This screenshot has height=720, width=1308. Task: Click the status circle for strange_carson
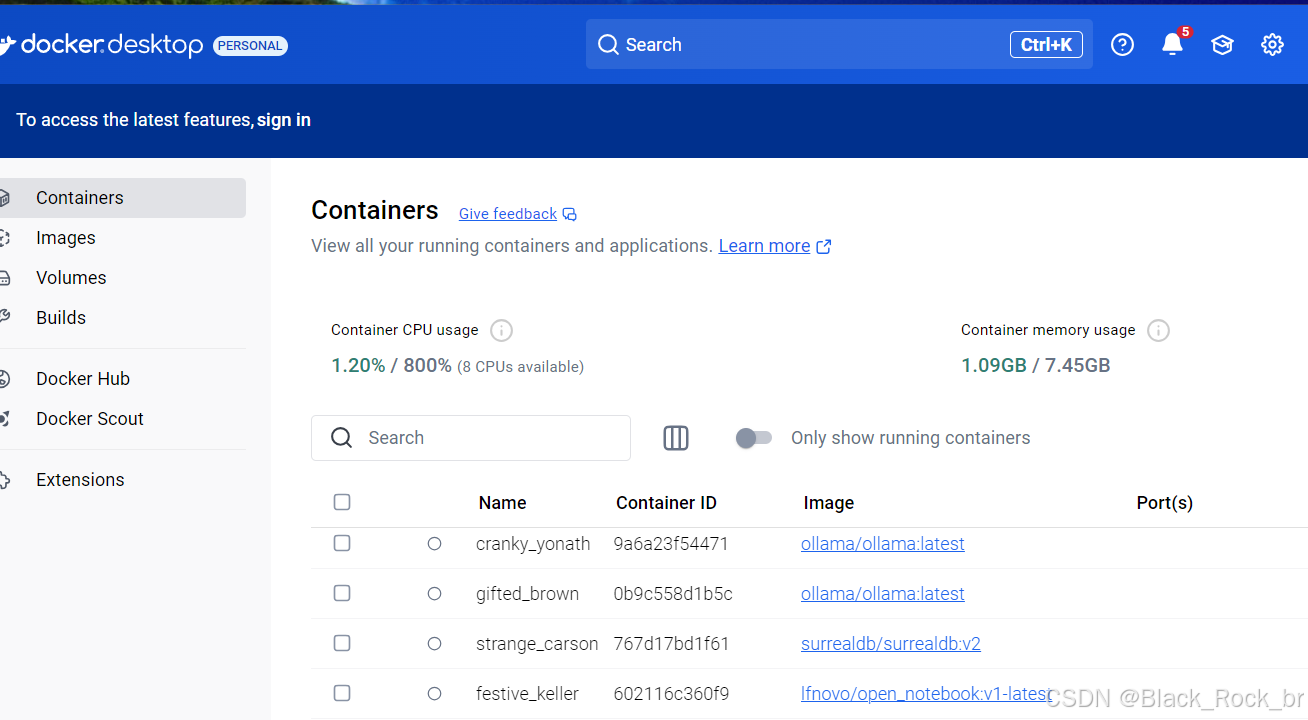click(434, 644)
